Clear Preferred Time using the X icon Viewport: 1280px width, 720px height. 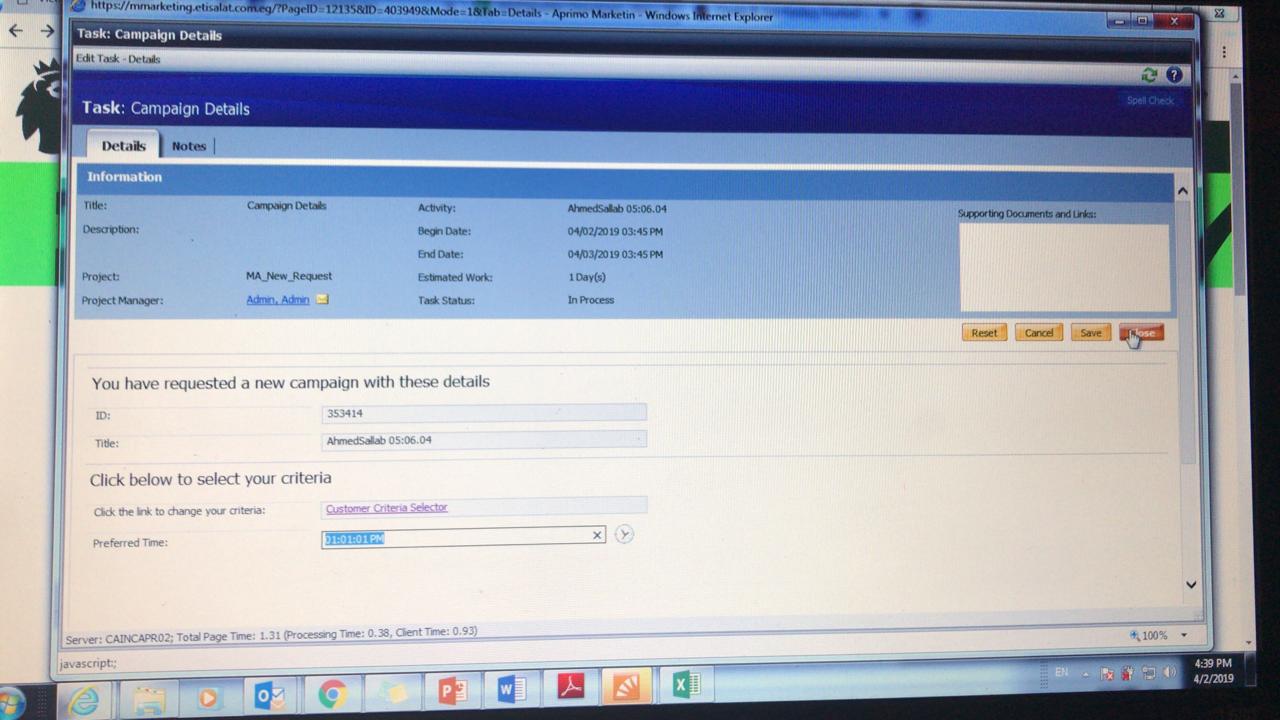pyautogui.click(x=597, y=535)
